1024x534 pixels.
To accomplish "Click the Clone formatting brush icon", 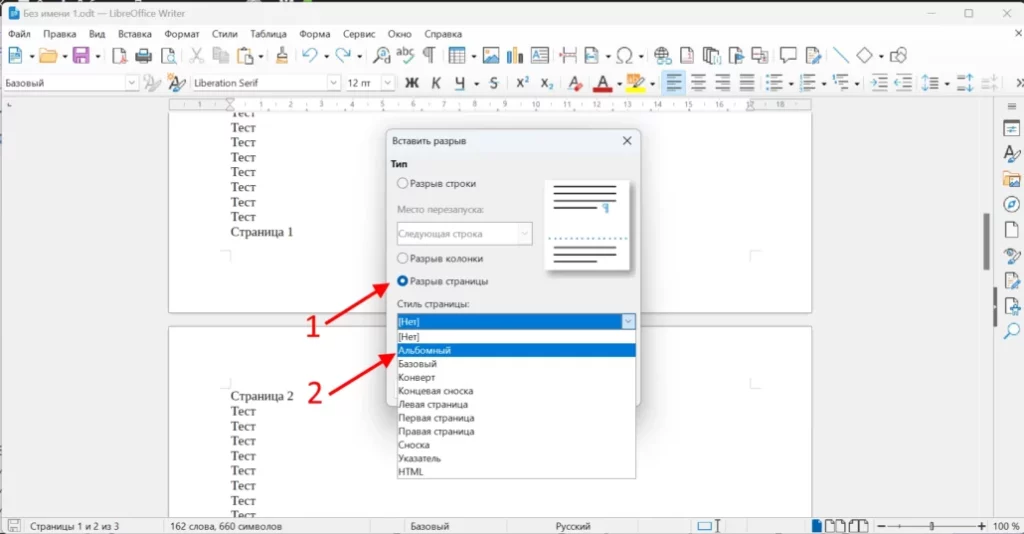I will [282, 56].
